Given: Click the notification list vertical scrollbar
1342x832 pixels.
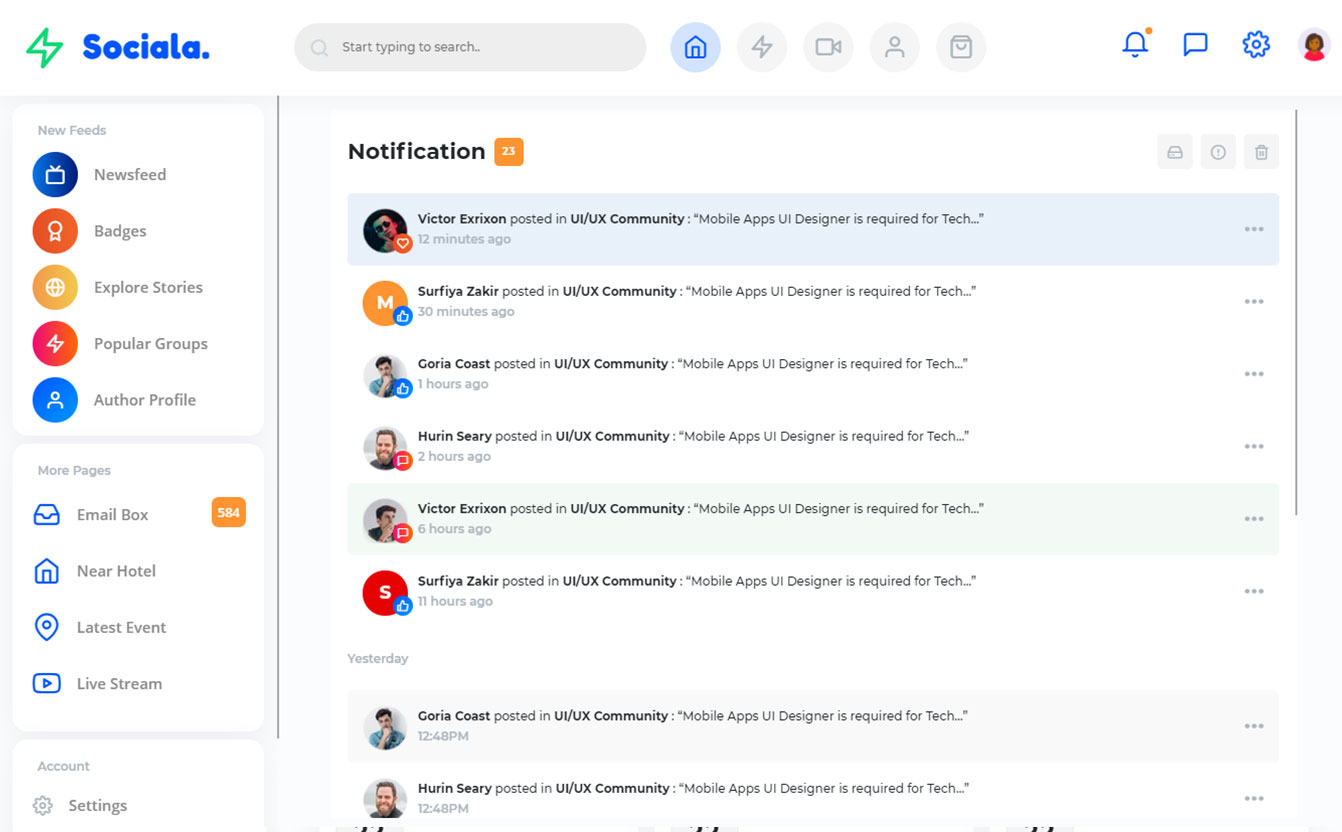Looking at the screenshot, I should 1297,312.
